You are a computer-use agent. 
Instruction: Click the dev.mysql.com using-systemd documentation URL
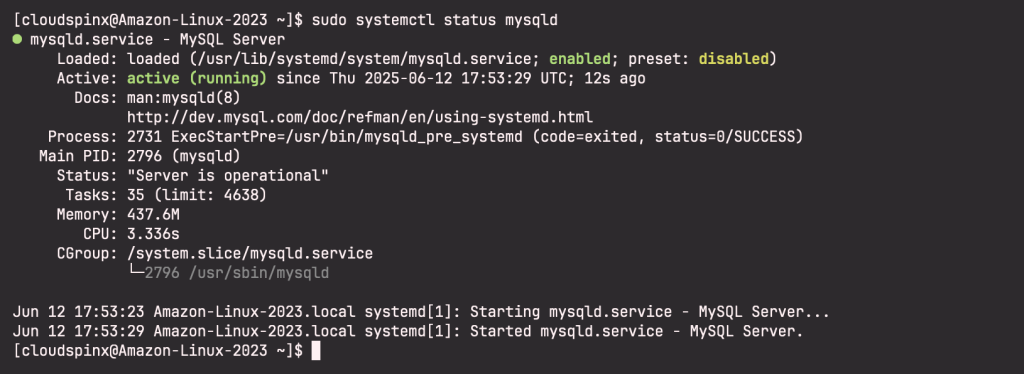[360, 117]
